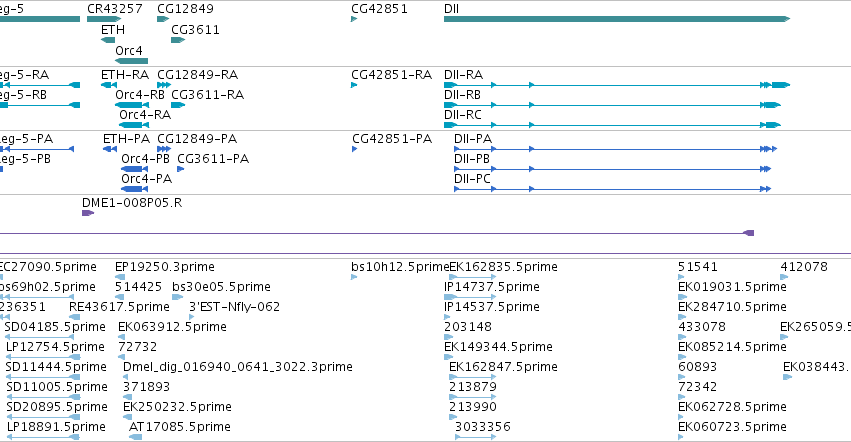Click the Dll-RB transcript line
Viewport: 851px width, 442px height.
tap(612, 105)
